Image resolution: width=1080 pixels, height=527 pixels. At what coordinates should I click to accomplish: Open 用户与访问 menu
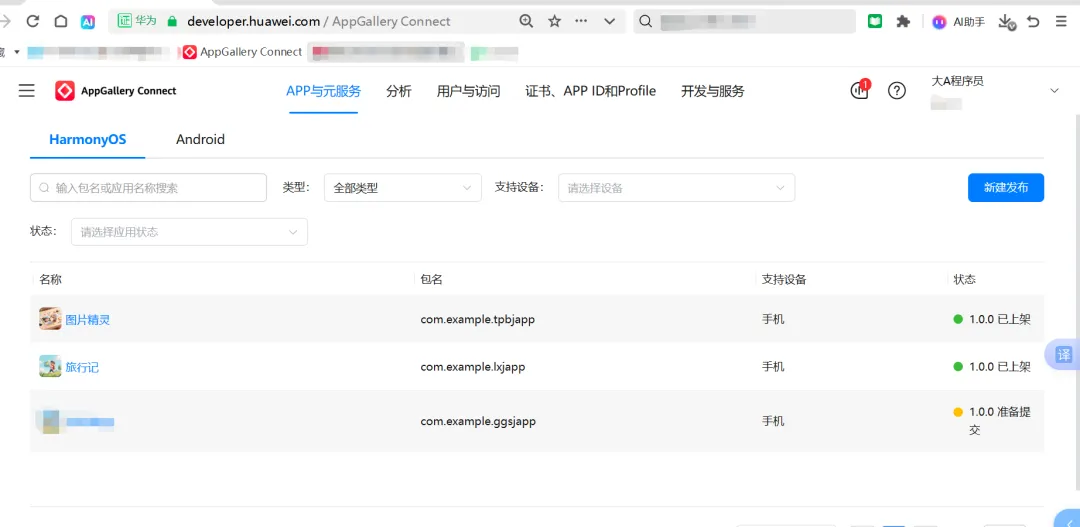point(468,91)
